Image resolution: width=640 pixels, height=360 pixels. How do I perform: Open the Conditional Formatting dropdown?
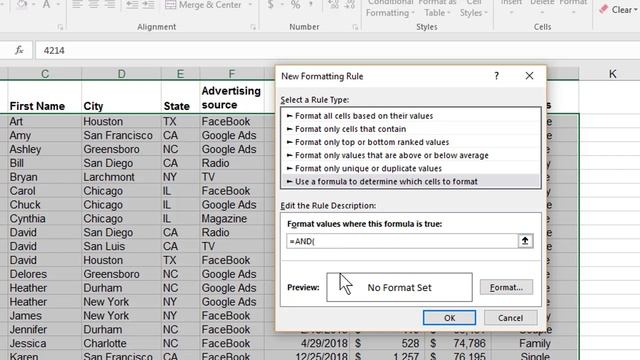pyautogui.click(x=390, y=8)
